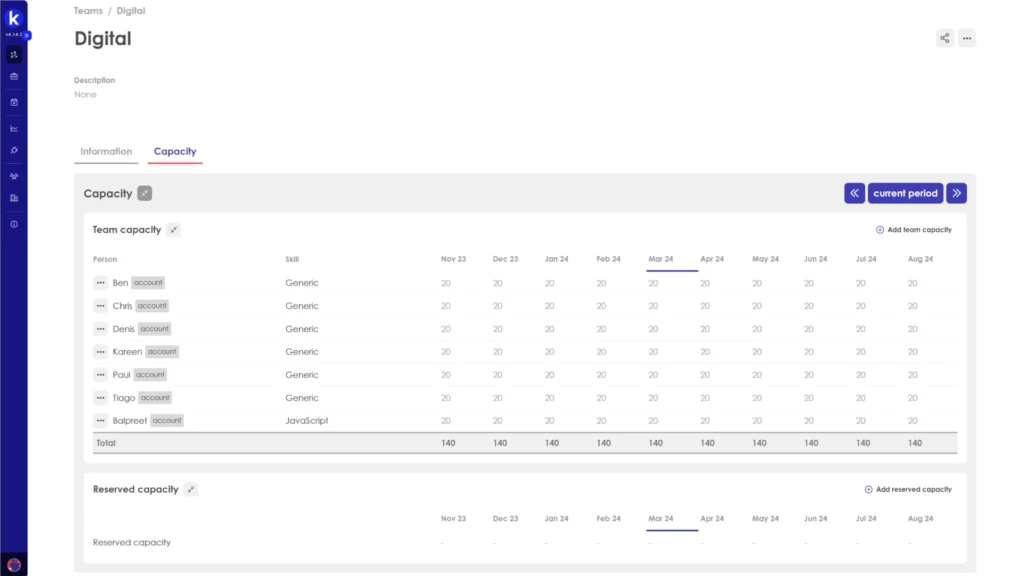
Task: Open the options menu for Kareen
Action: (x=100, y=351)
